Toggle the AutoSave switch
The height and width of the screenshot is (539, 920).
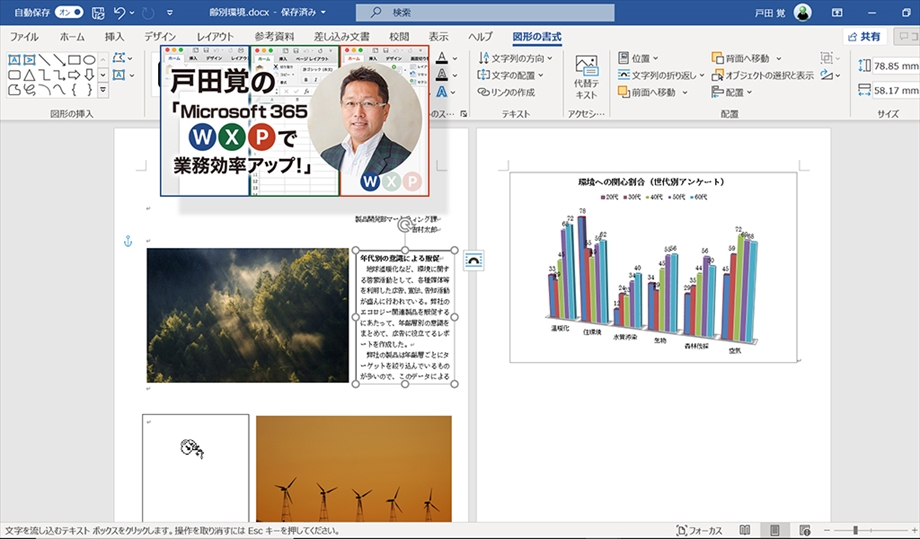coord(68,12)
